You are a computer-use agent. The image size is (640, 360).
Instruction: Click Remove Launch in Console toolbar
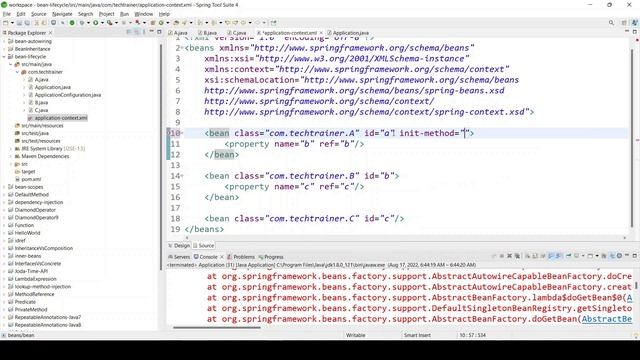click(509, 256)
